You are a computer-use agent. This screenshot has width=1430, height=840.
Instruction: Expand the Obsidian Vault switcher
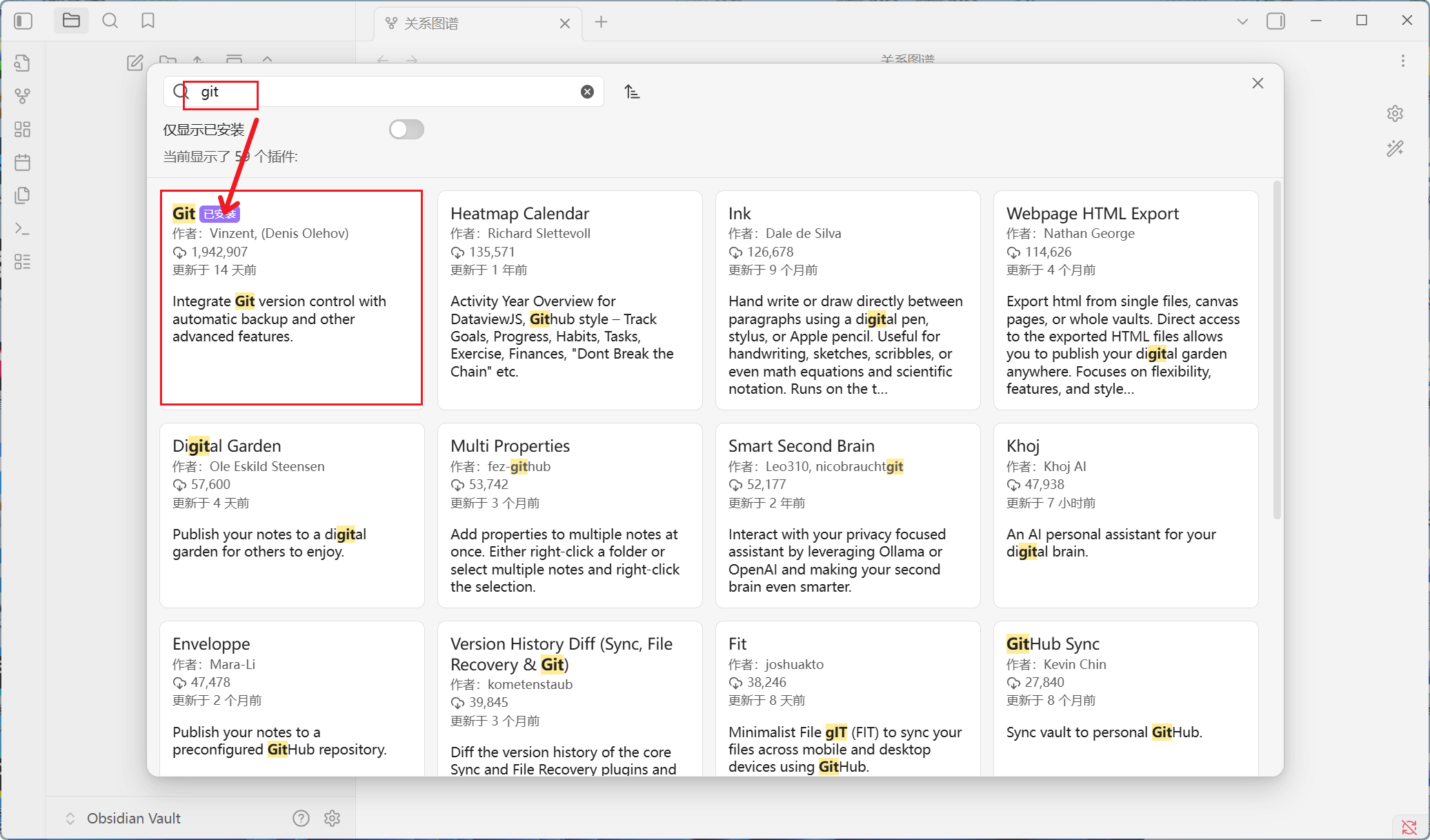click(70, 819)
